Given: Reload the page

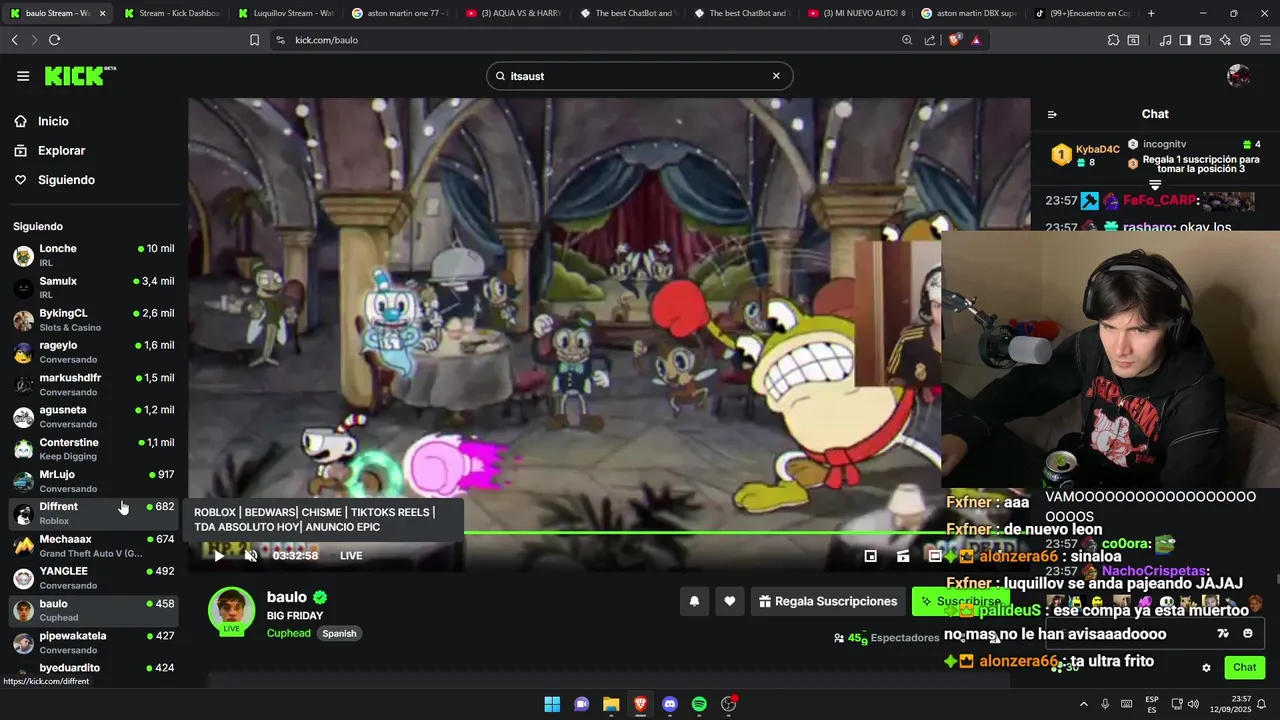Looking at the screenshot, I should coord(55,40).
